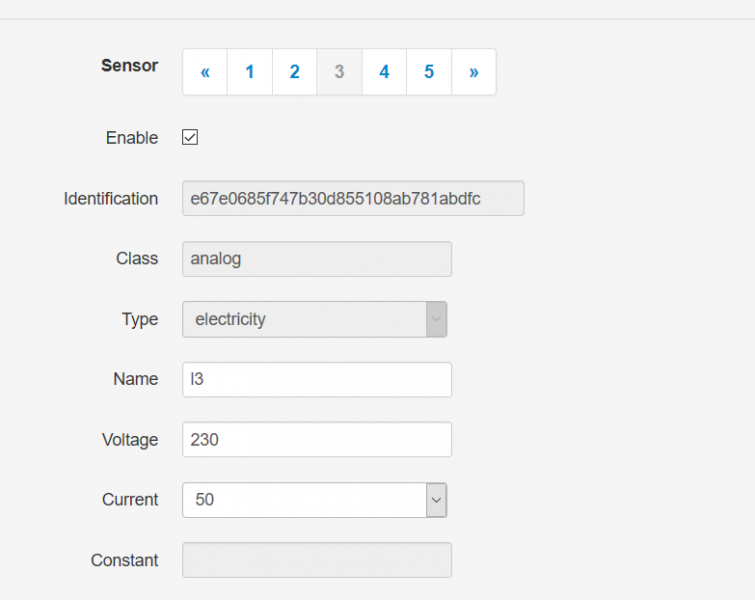Open sensor 5 settings
This screenshot has width=755, height=600.
429,72
